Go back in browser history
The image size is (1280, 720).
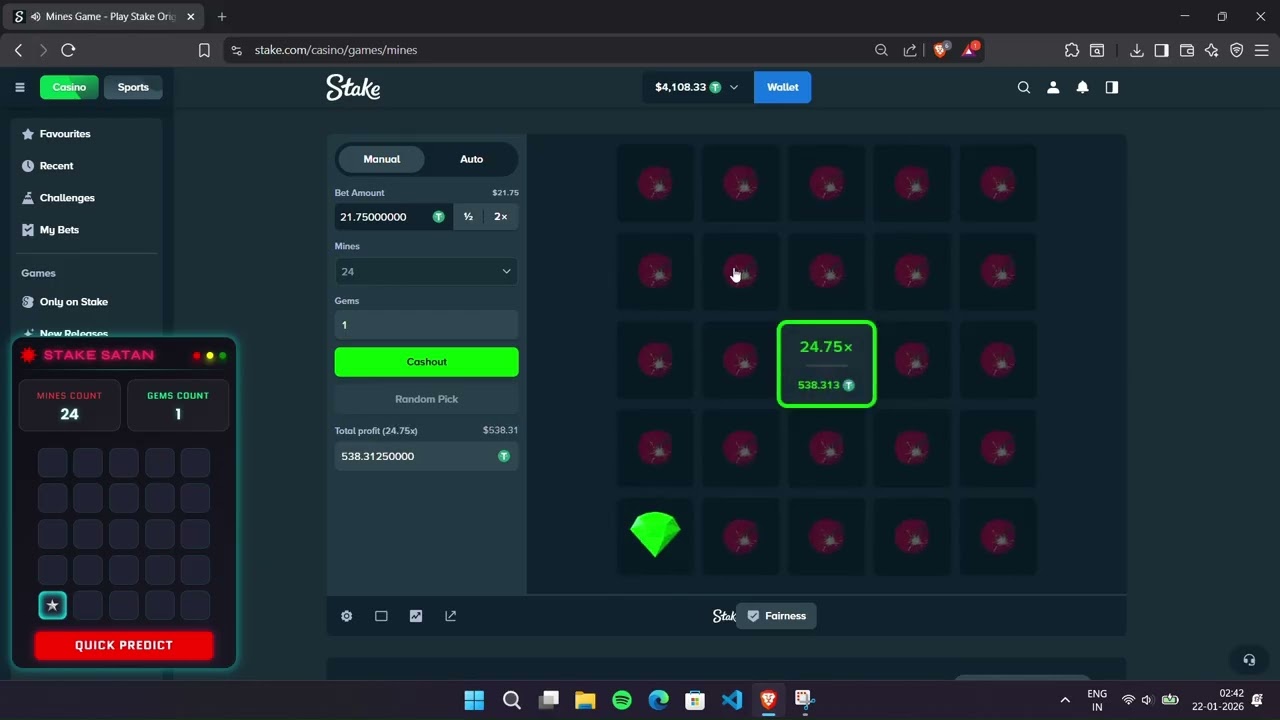18,50
